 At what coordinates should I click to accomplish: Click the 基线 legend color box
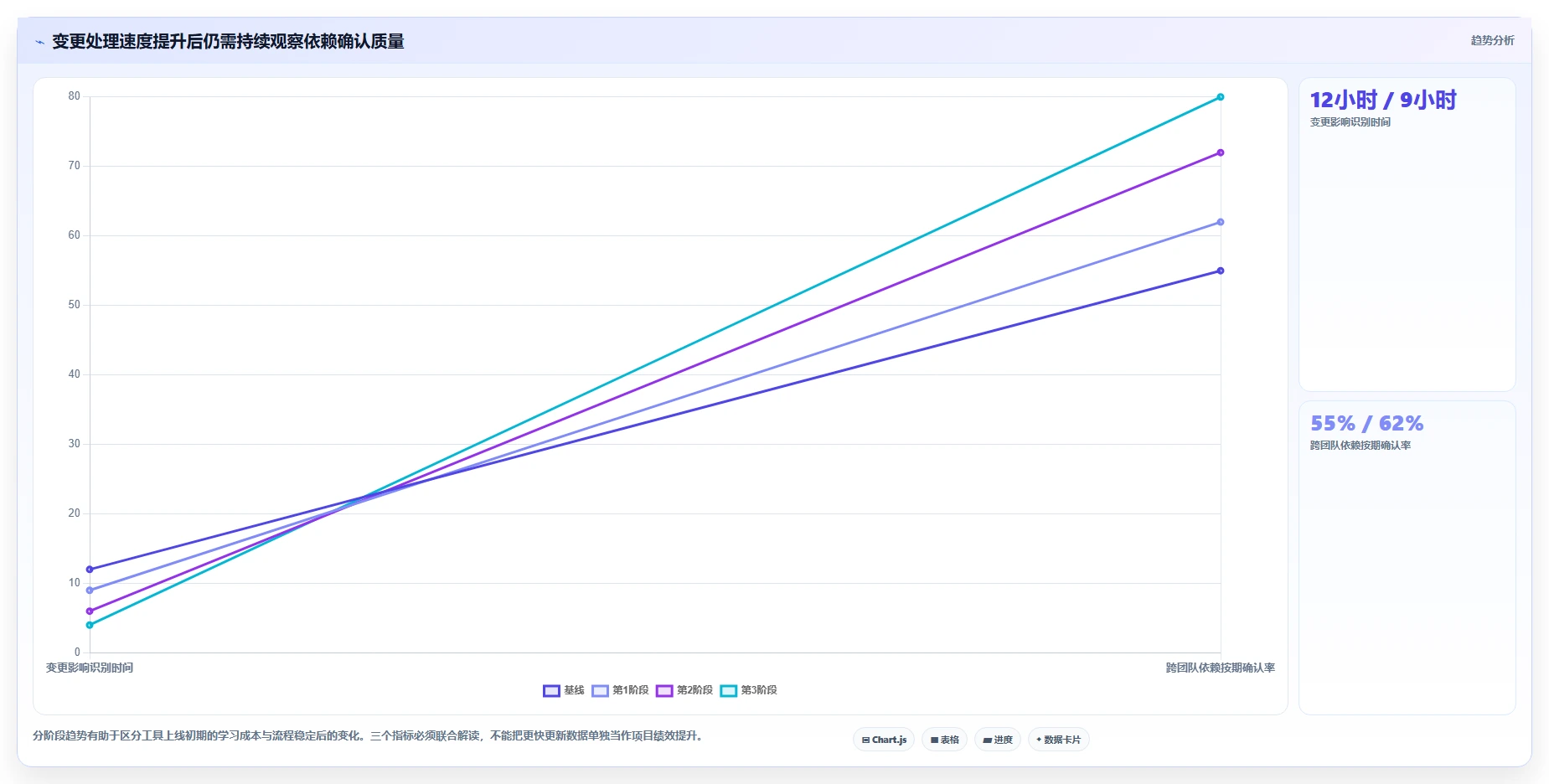(x=551, y=691)
